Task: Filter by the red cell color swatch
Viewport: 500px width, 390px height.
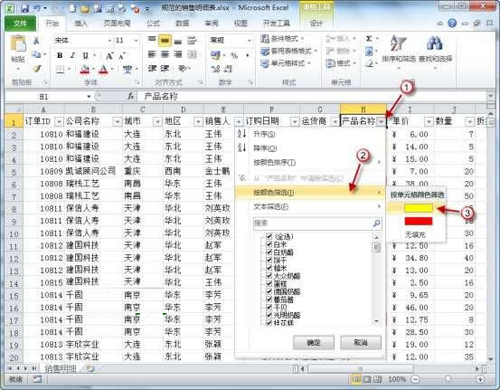Action: (418, 221)
